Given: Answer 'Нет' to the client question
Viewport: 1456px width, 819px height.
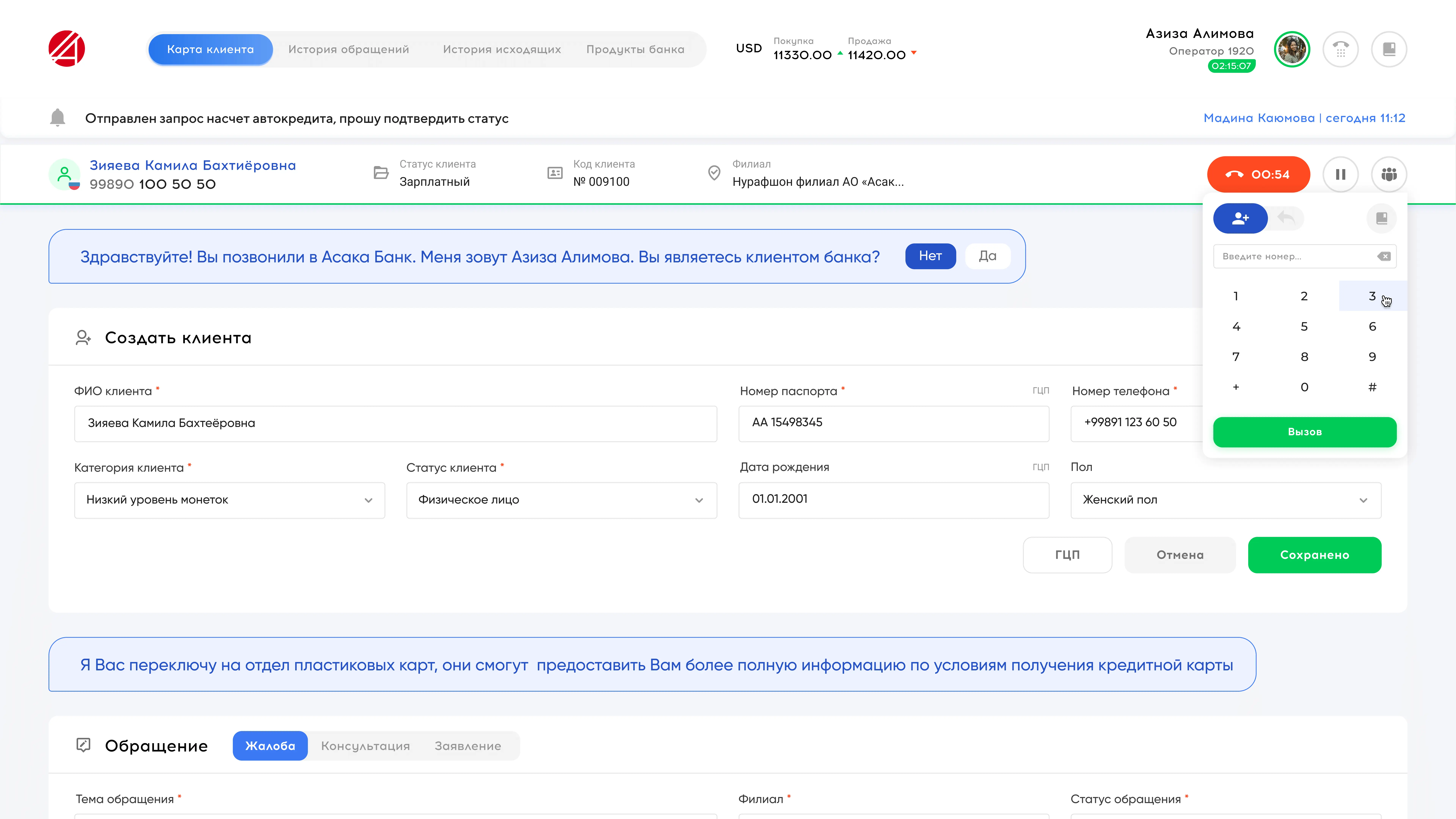Looking at the screenshot, I should (930, 256).
